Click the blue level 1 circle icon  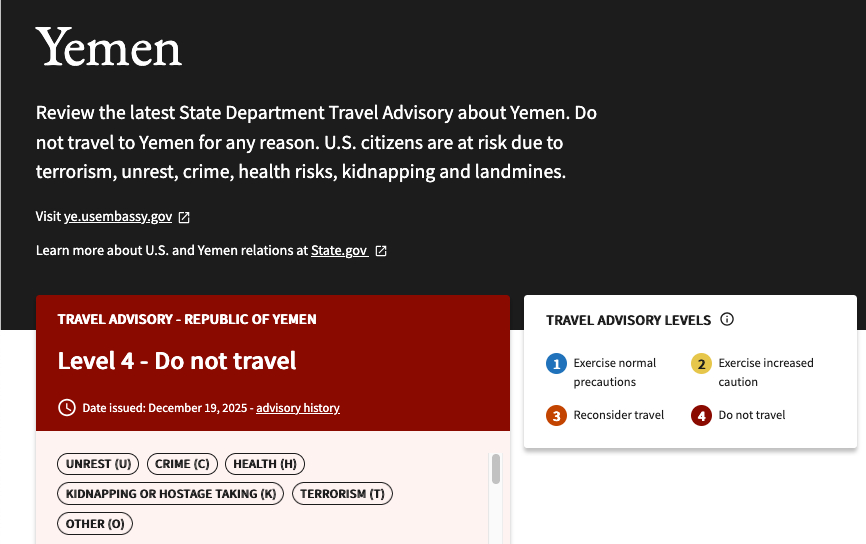(x=556, y=364)
